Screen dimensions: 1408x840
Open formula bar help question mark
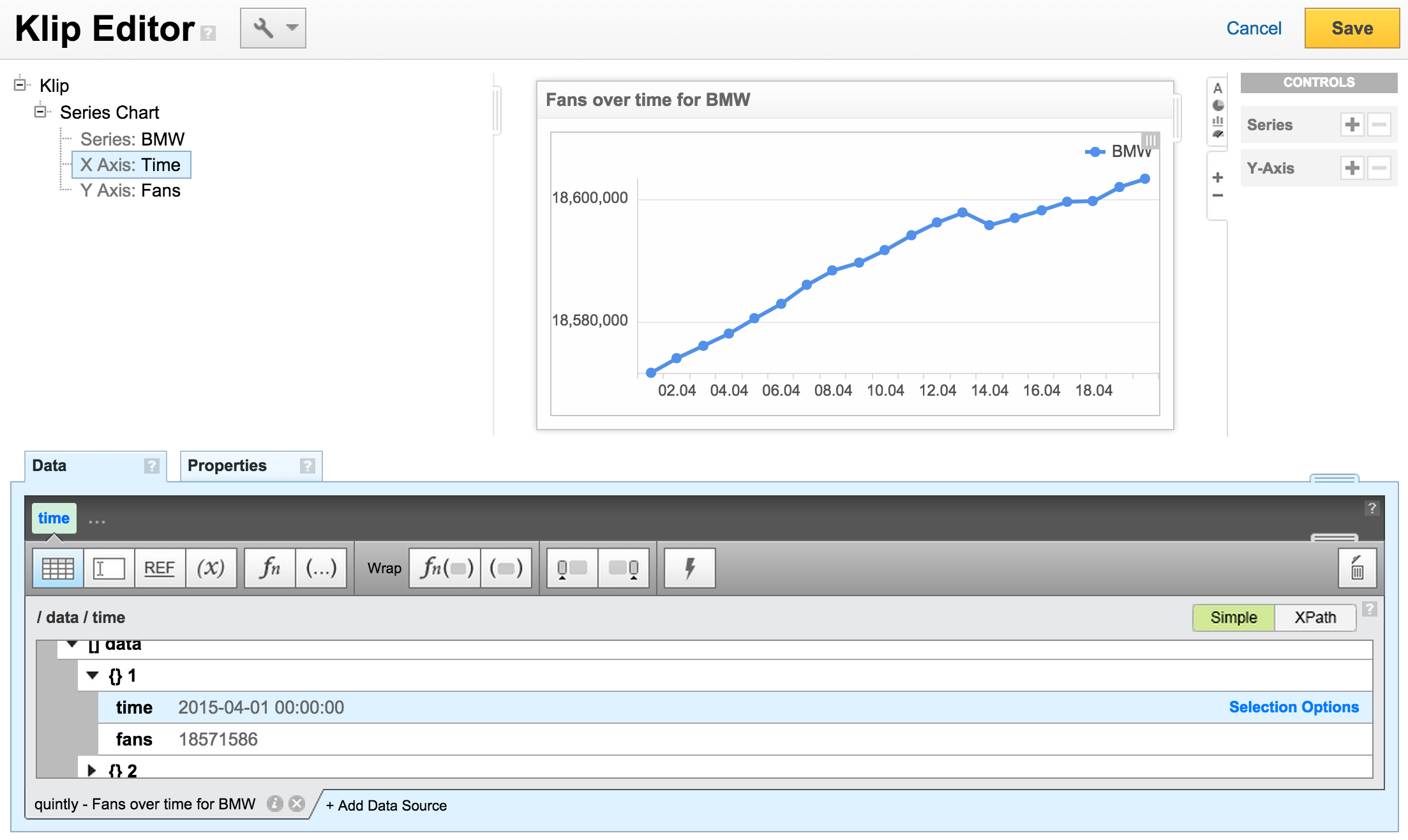click(1372, 508)
